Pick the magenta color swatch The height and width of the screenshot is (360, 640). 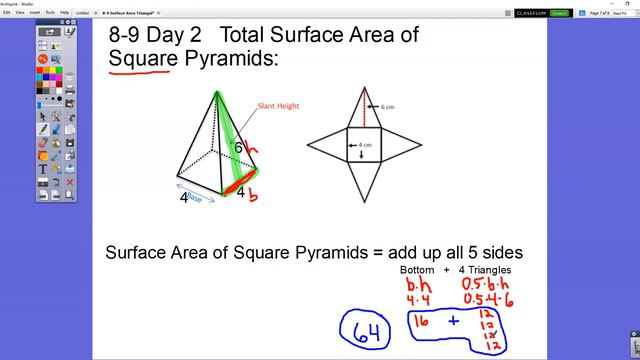point(59,77)
